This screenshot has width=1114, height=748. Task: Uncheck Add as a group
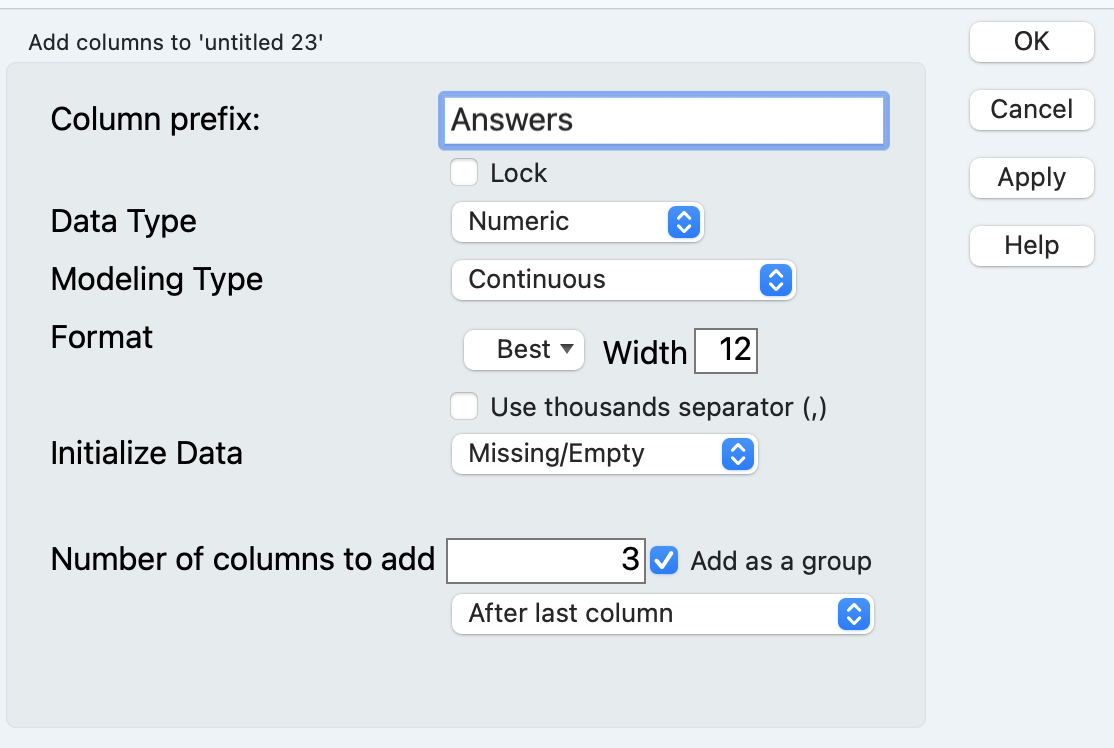click(x=664, y=561)
